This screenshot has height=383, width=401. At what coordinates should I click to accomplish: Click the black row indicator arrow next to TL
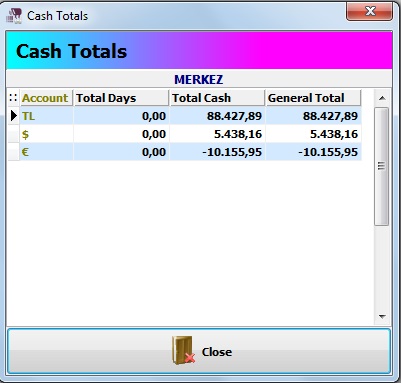pyautogui.click(x=14, y=116)
